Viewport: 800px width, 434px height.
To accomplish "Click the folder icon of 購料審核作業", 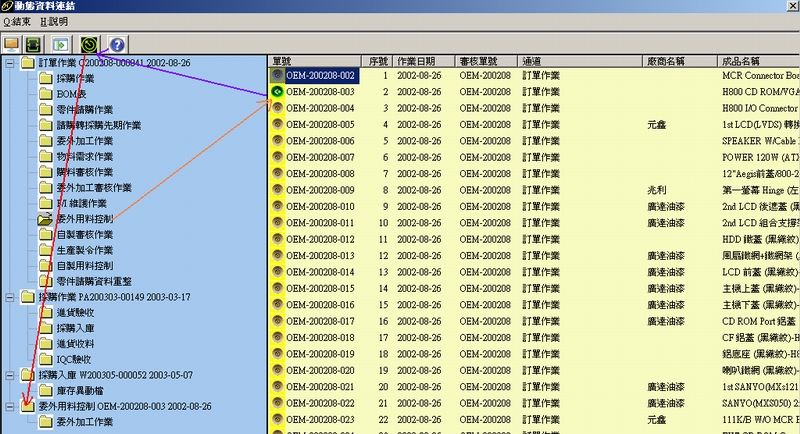I will [x=45, y=172].
